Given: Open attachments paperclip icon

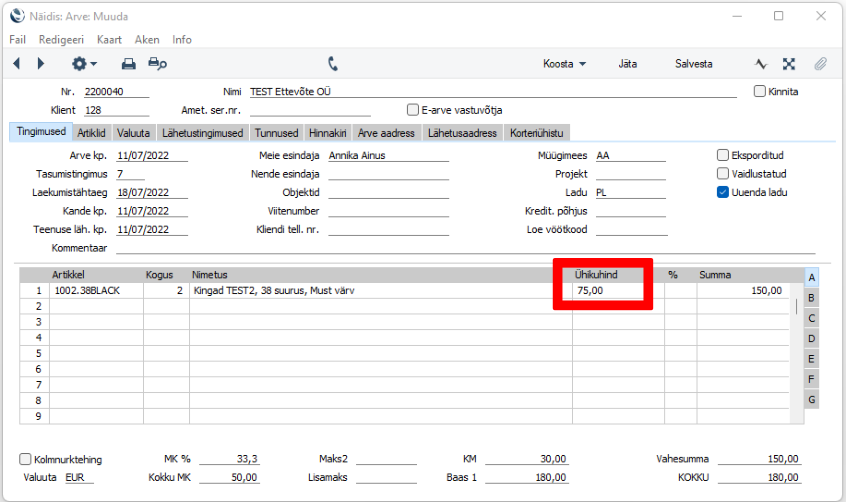Looking at the screenshot, I should [821, 64].
